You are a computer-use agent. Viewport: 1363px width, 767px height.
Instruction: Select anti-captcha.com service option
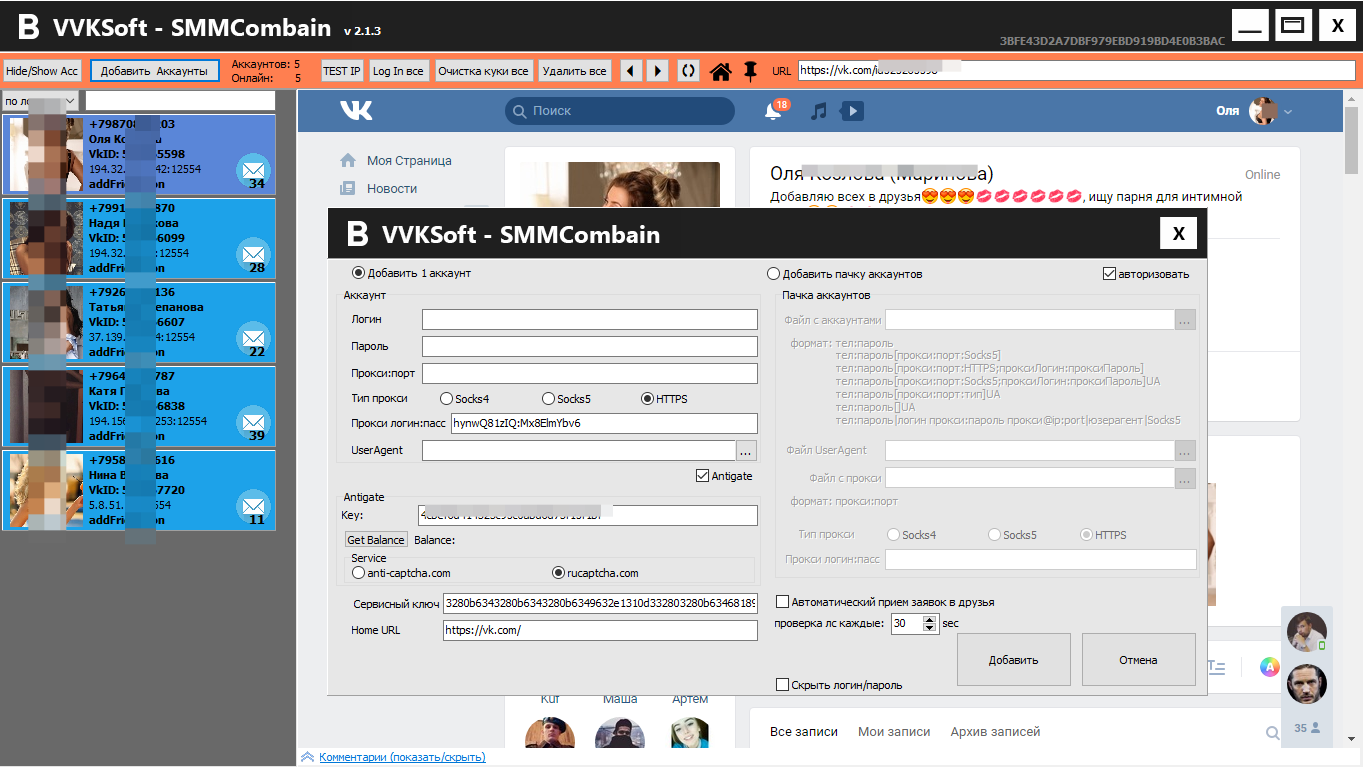pyautogui.click(x=359, y=573)
